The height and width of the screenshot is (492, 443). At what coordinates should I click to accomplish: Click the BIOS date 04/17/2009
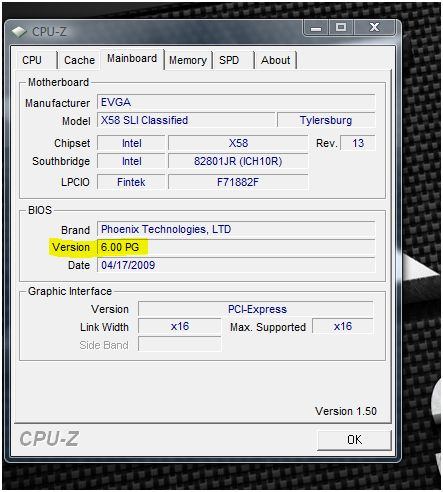(236, 265)
